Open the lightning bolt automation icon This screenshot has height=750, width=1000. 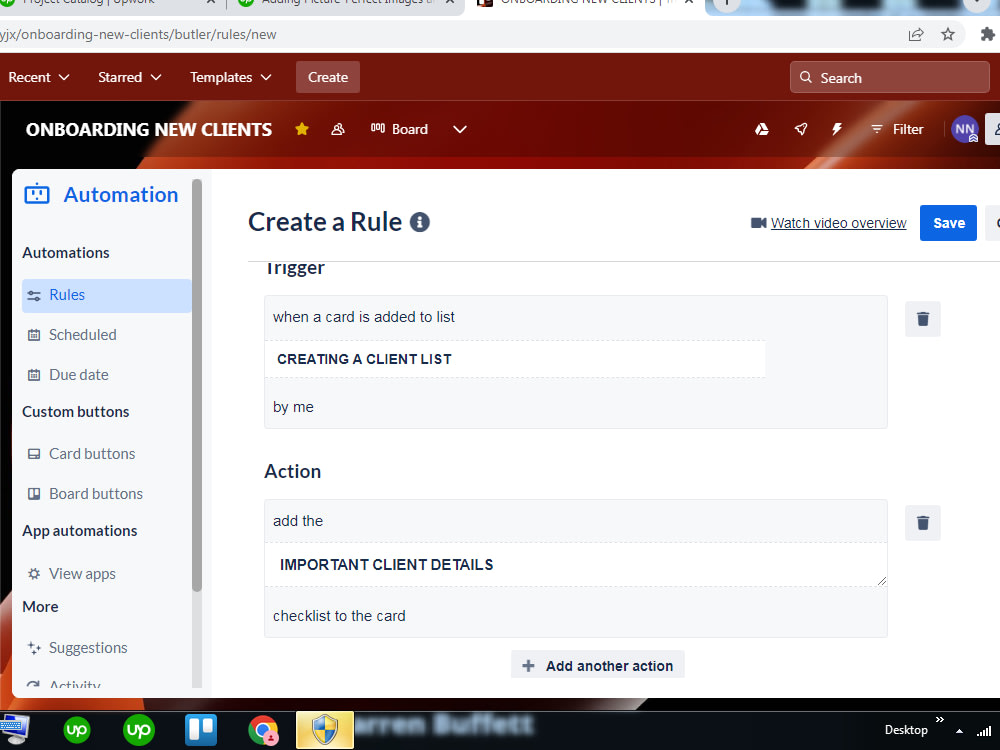[x=837, y=129]
